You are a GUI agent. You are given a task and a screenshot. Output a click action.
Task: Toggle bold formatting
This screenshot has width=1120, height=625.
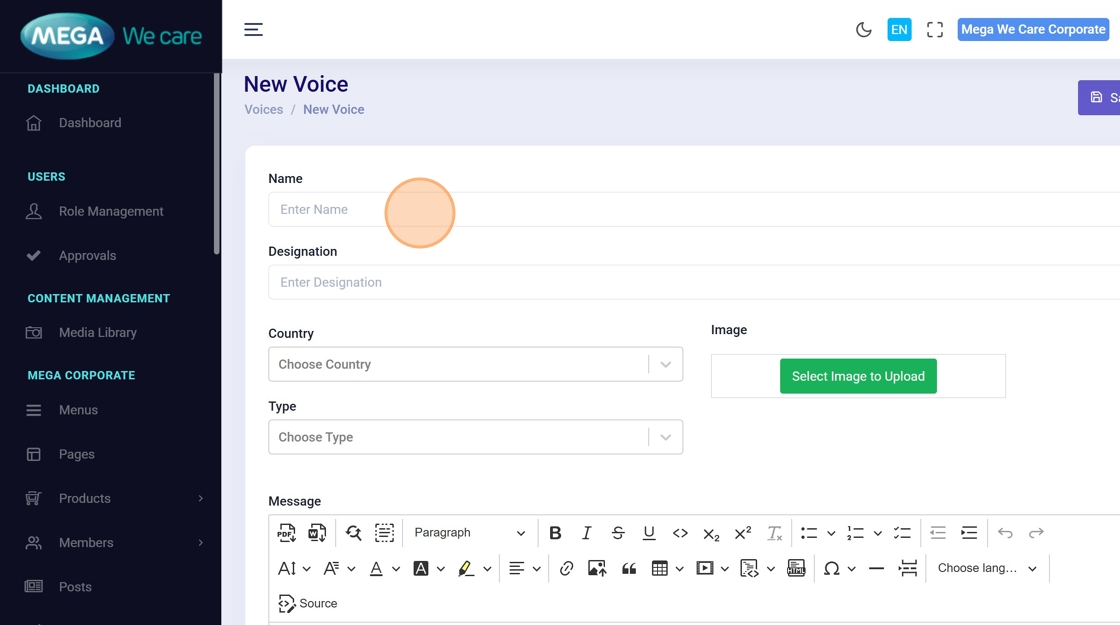point(555,533)
